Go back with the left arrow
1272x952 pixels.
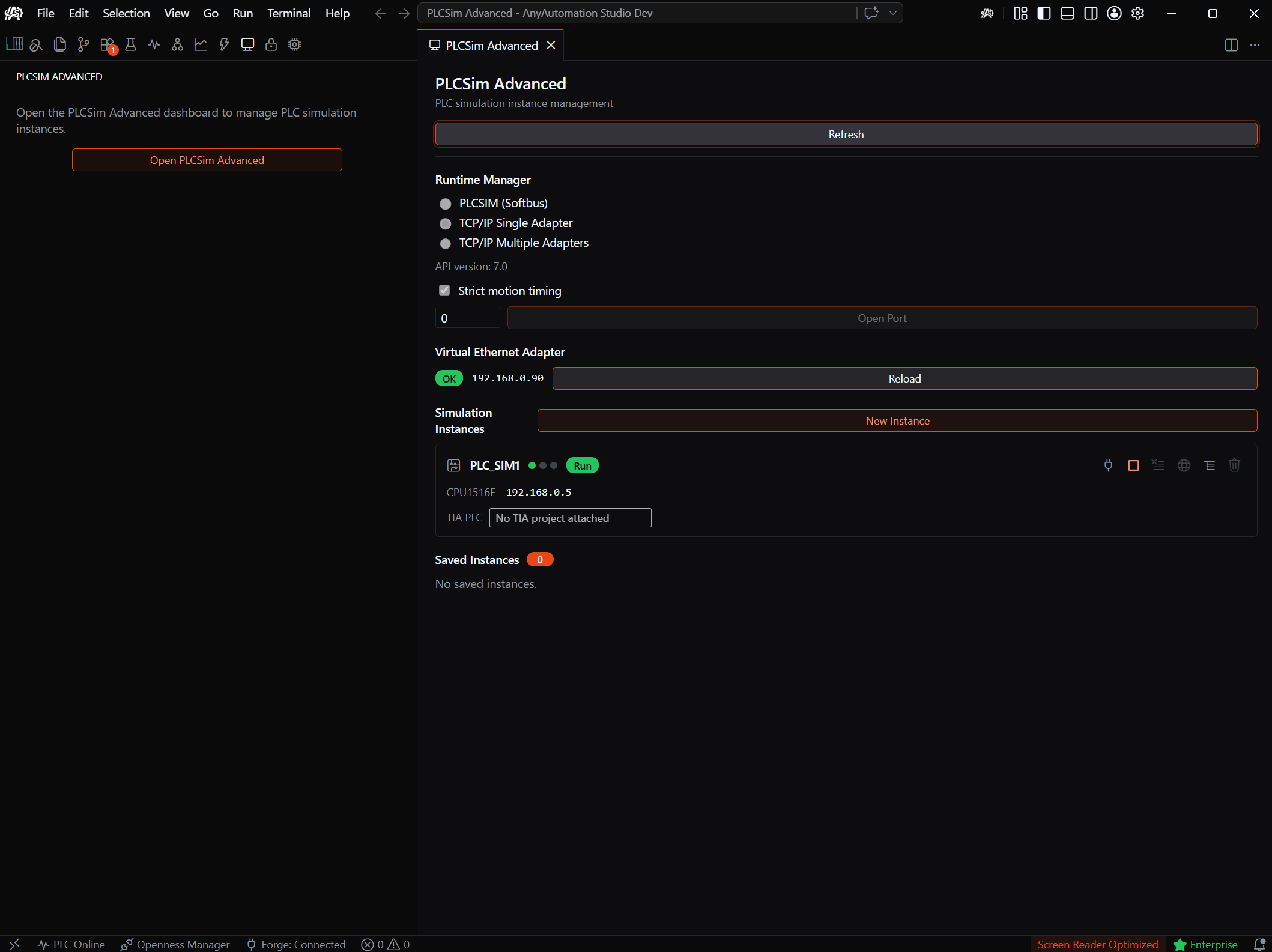(380, 13)
